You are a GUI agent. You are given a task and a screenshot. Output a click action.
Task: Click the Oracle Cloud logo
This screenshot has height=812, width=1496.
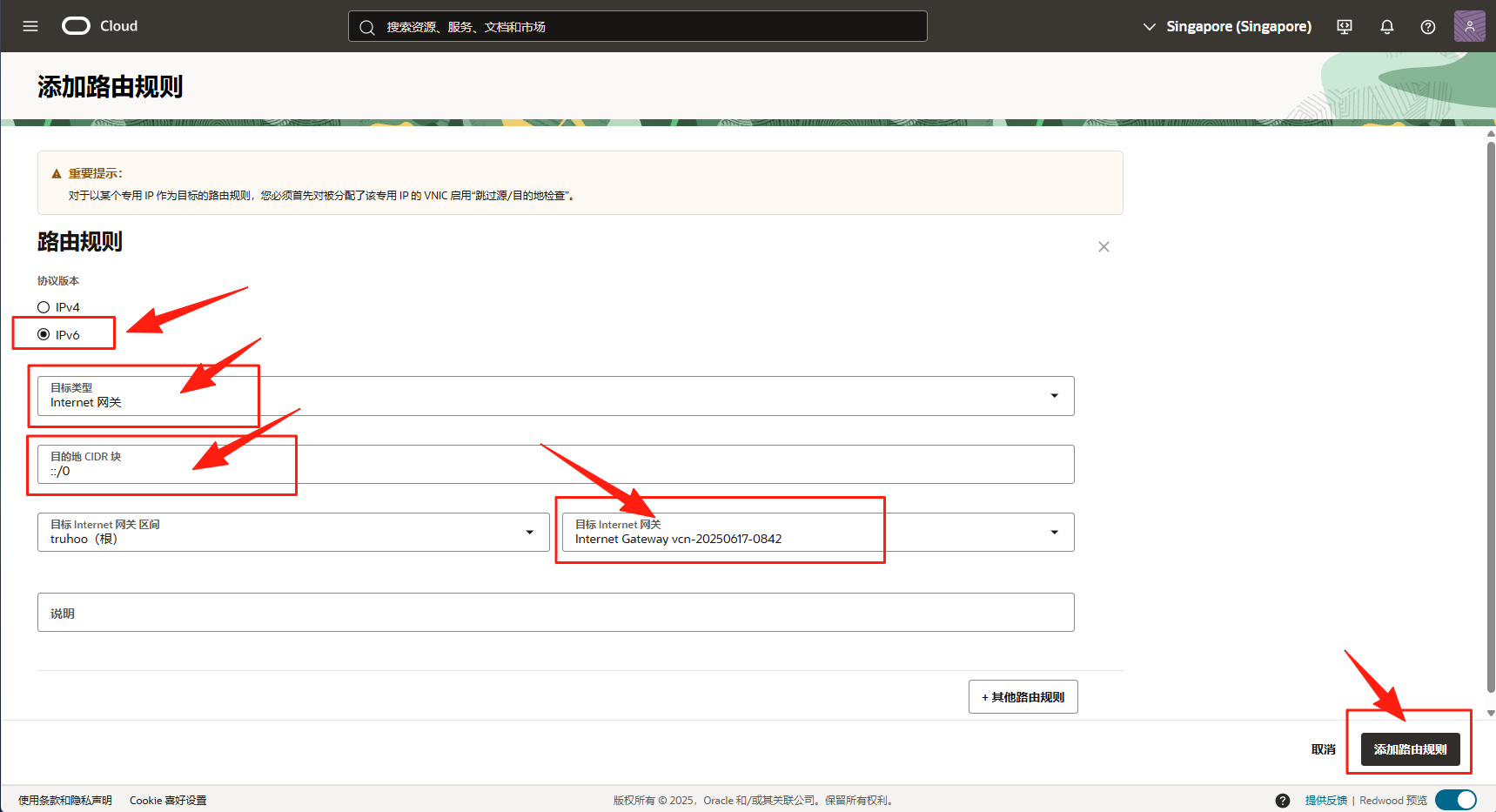(x=77, y=26)
